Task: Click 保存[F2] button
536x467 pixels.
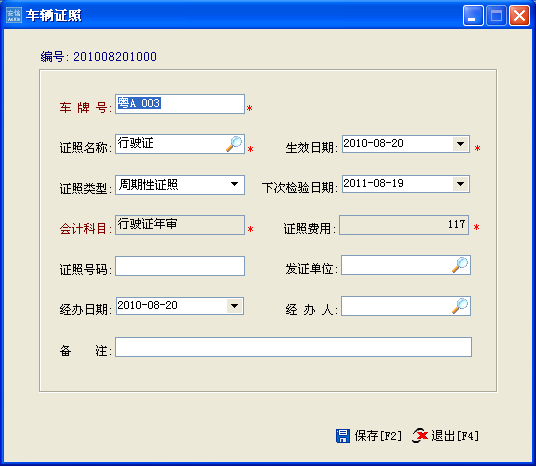Action: point(369,436)
